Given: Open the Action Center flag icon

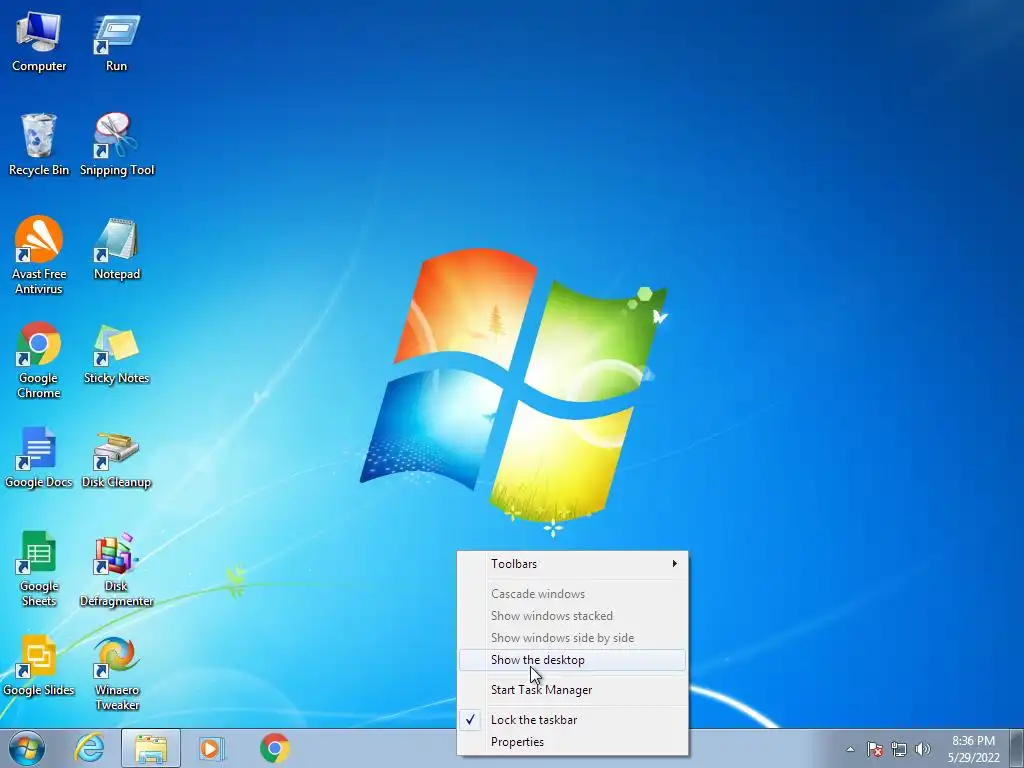Looking at the screenshot, I should click(875, 749).
